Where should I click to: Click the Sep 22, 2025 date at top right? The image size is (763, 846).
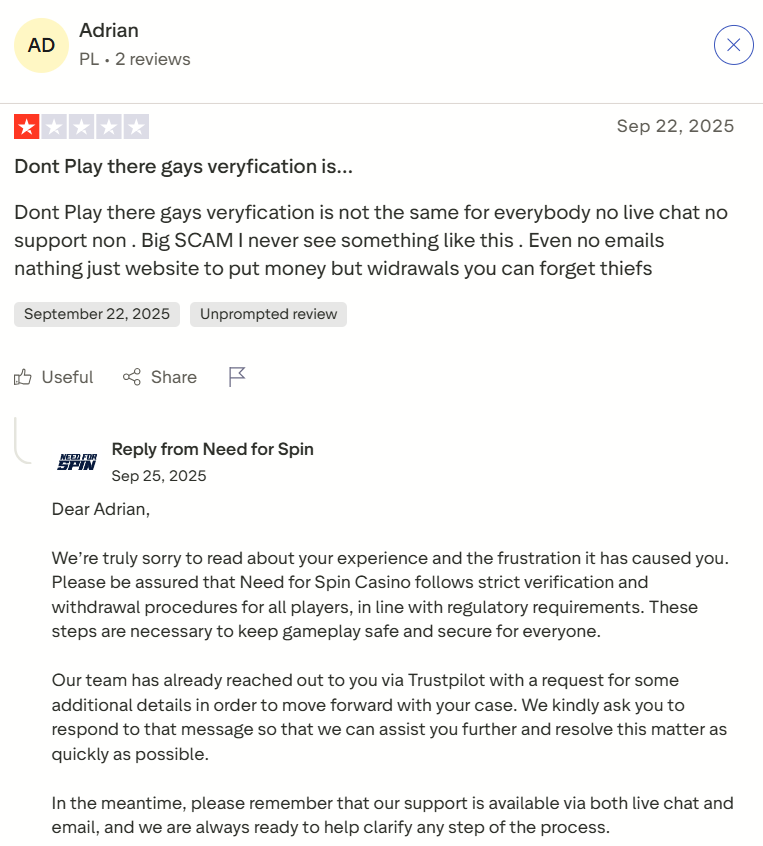(675, 126)
